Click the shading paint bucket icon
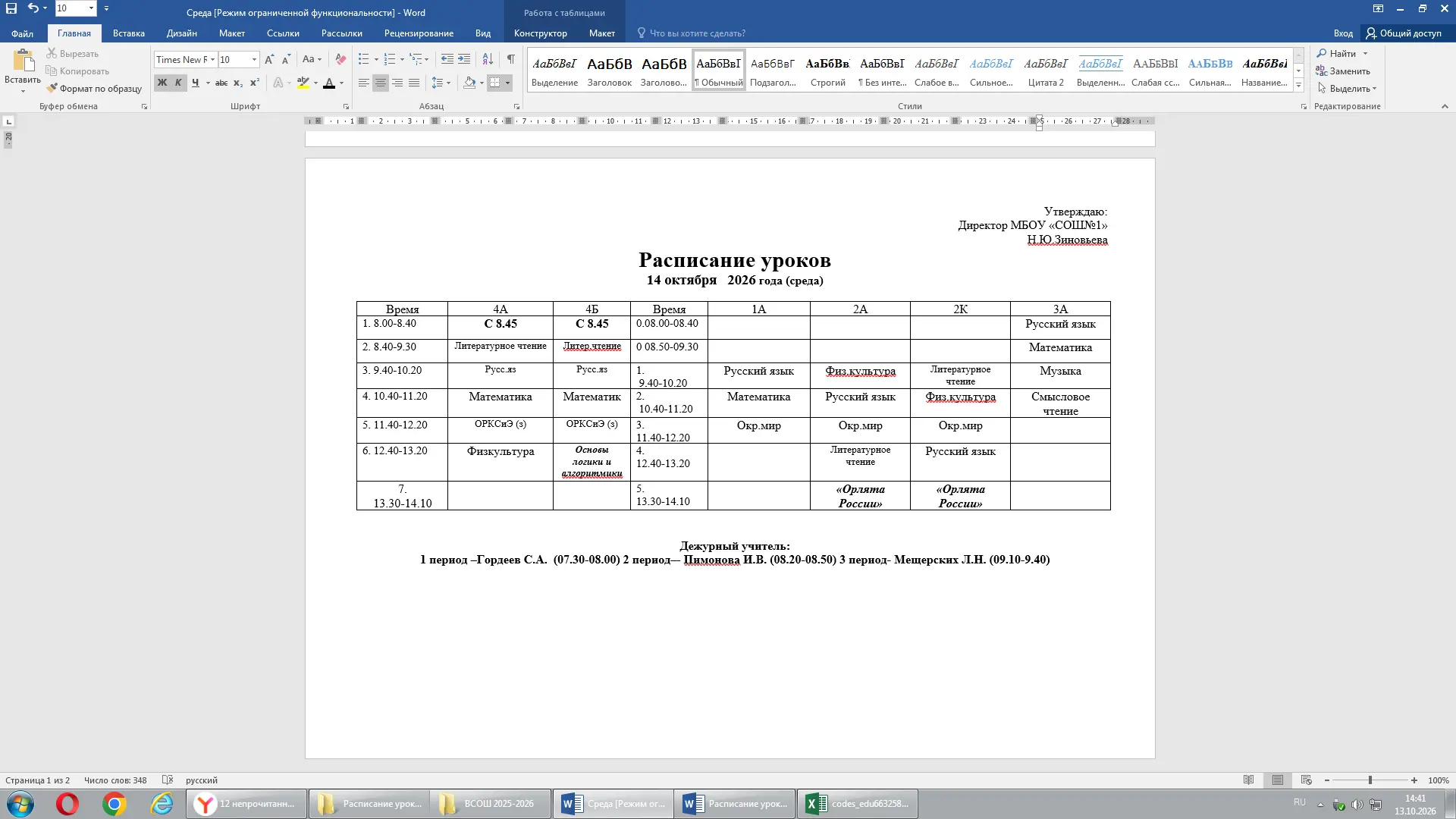 [x=469, y=83]
